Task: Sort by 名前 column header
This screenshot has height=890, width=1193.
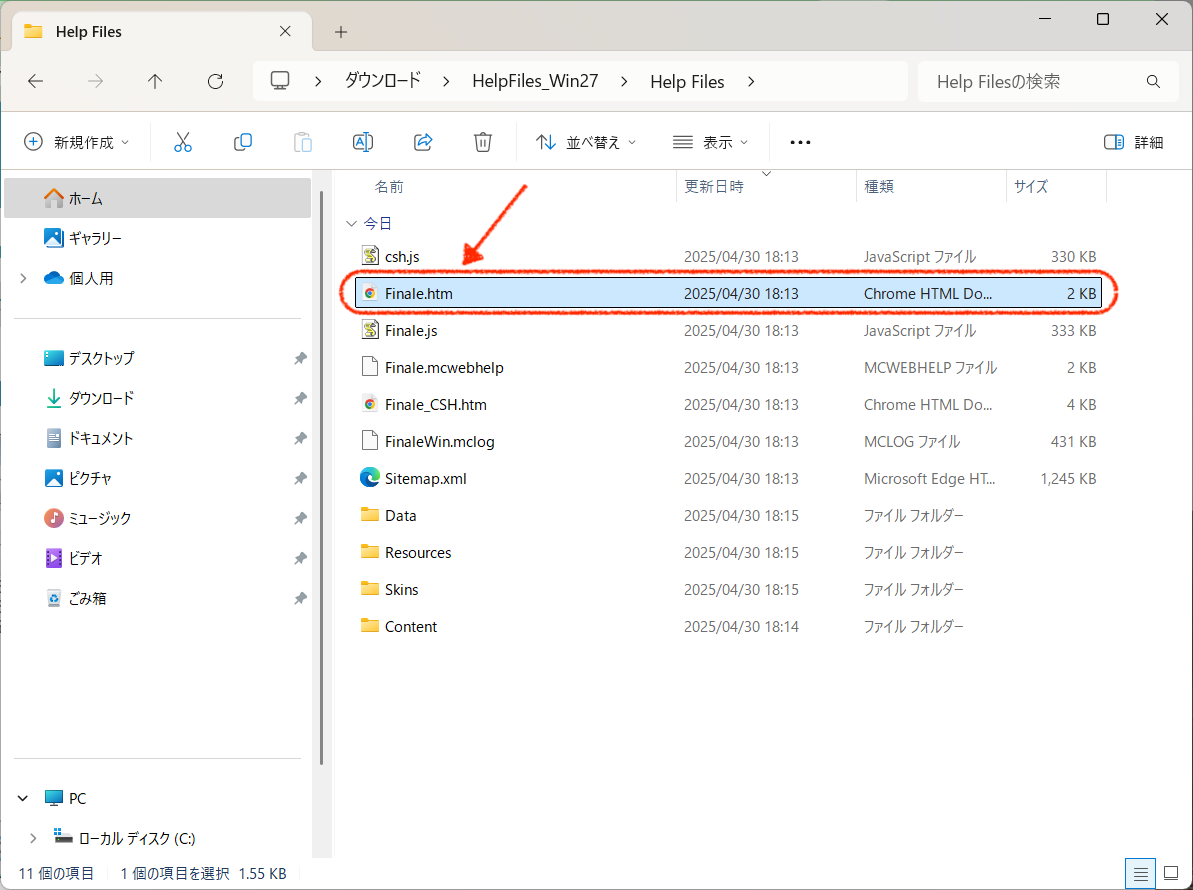Action: pyautogui.click(x=389, y=187)
